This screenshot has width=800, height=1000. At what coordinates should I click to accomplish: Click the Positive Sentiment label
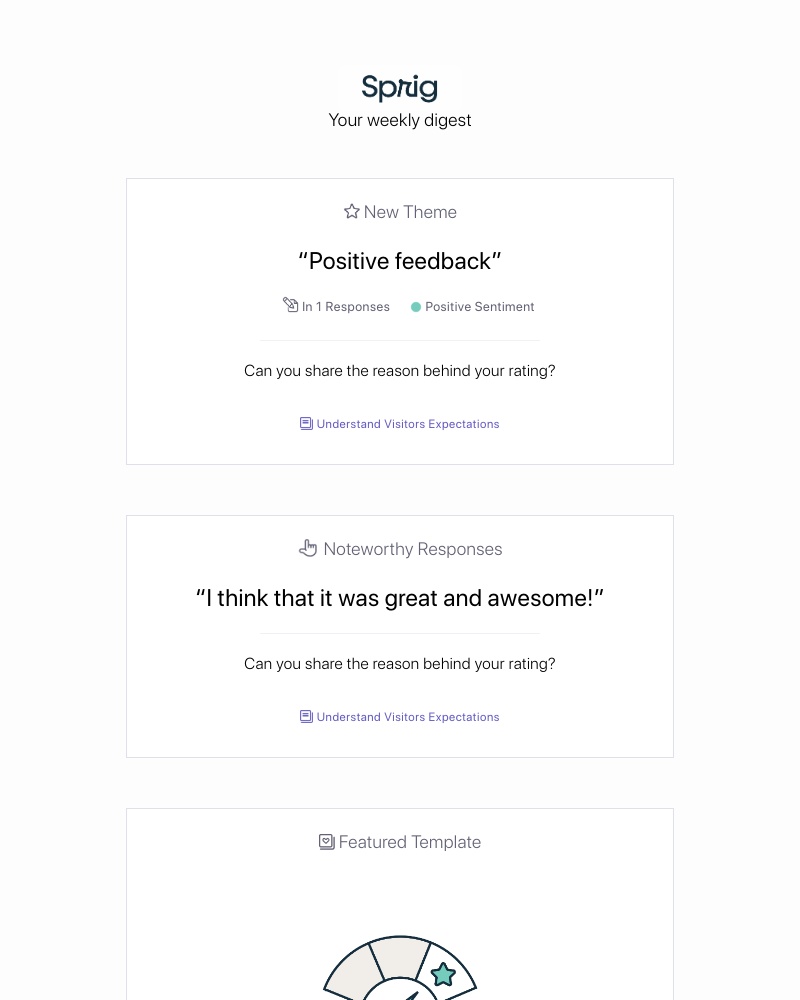click(x=480, y=307)
